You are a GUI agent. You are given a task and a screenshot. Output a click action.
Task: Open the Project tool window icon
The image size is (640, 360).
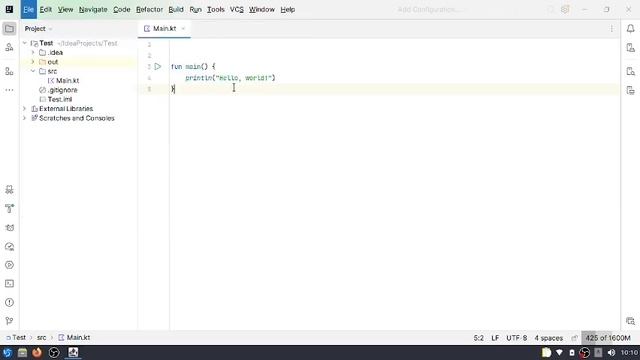click(9, 29)
